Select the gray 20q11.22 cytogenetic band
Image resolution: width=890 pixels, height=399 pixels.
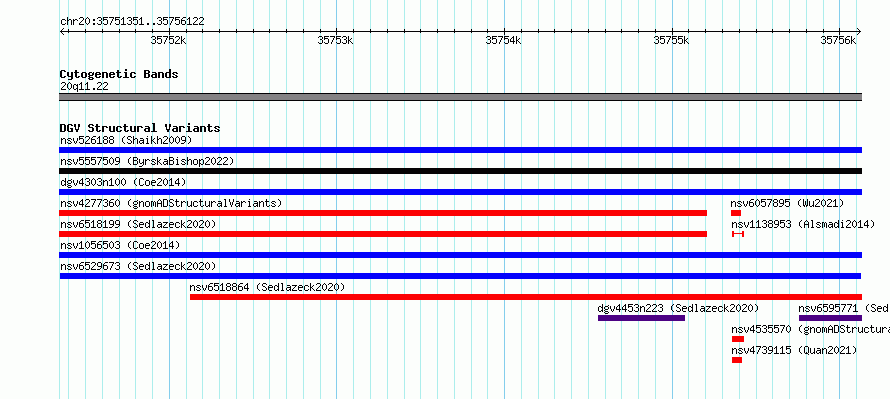460,97
